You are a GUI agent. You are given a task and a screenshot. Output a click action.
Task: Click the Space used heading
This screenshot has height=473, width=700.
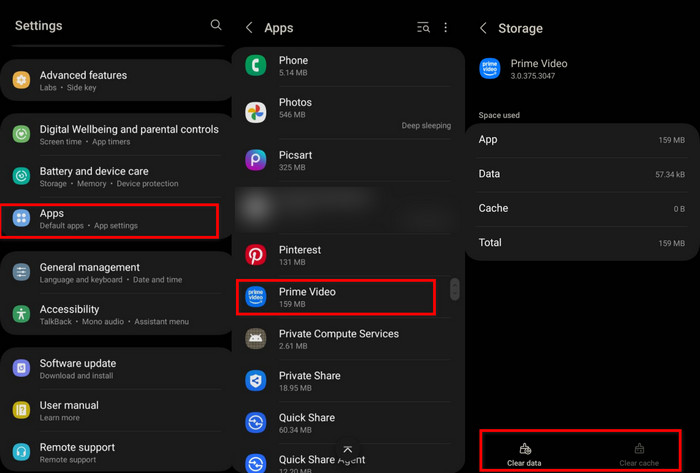point(499,115)
